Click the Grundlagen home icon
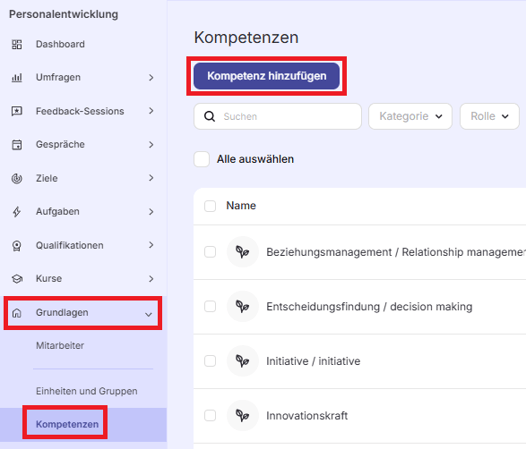 pyautogui.click(x=17, y=313)
